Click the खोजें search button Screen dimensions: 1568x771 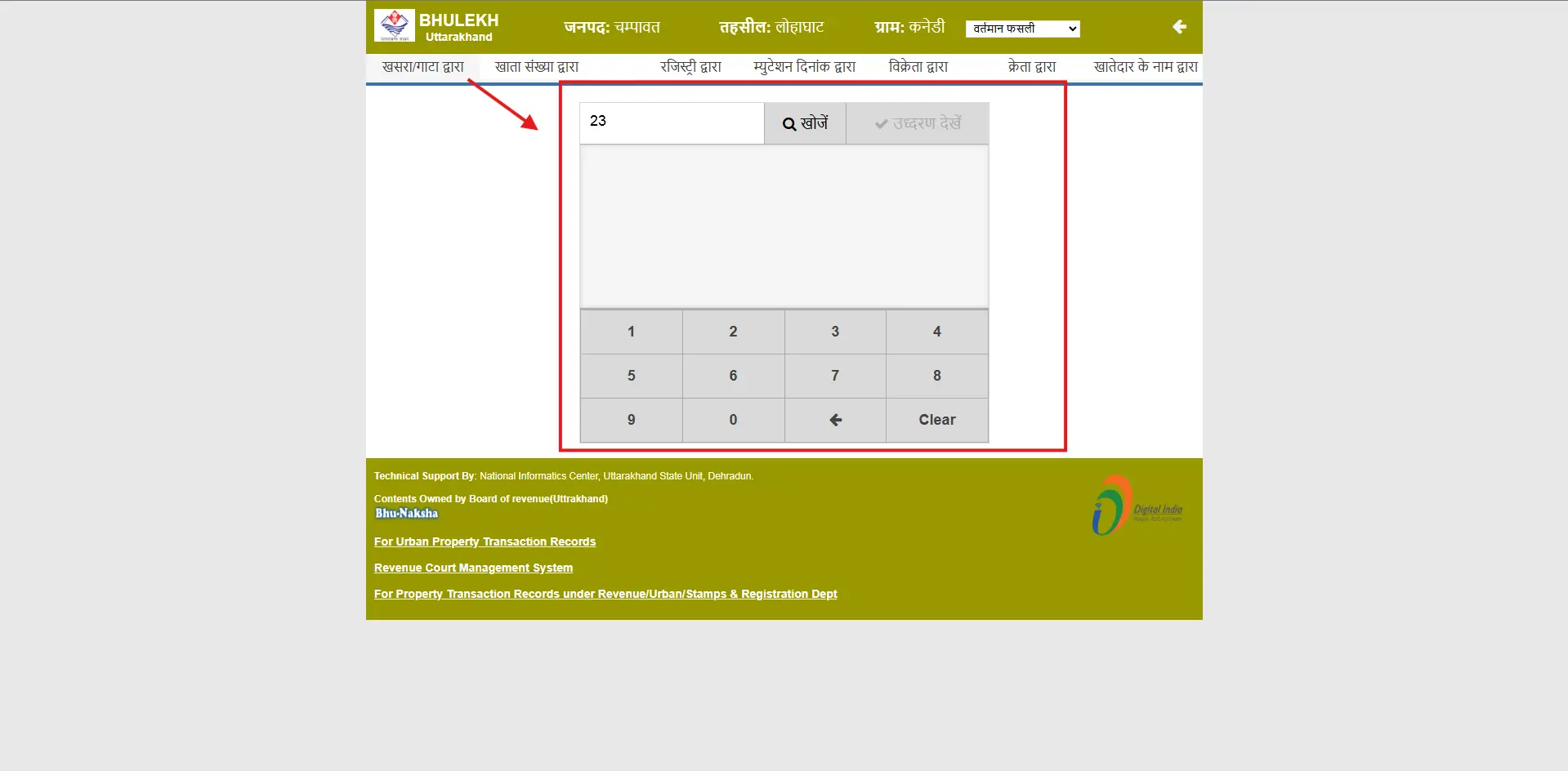pos(805,123)
